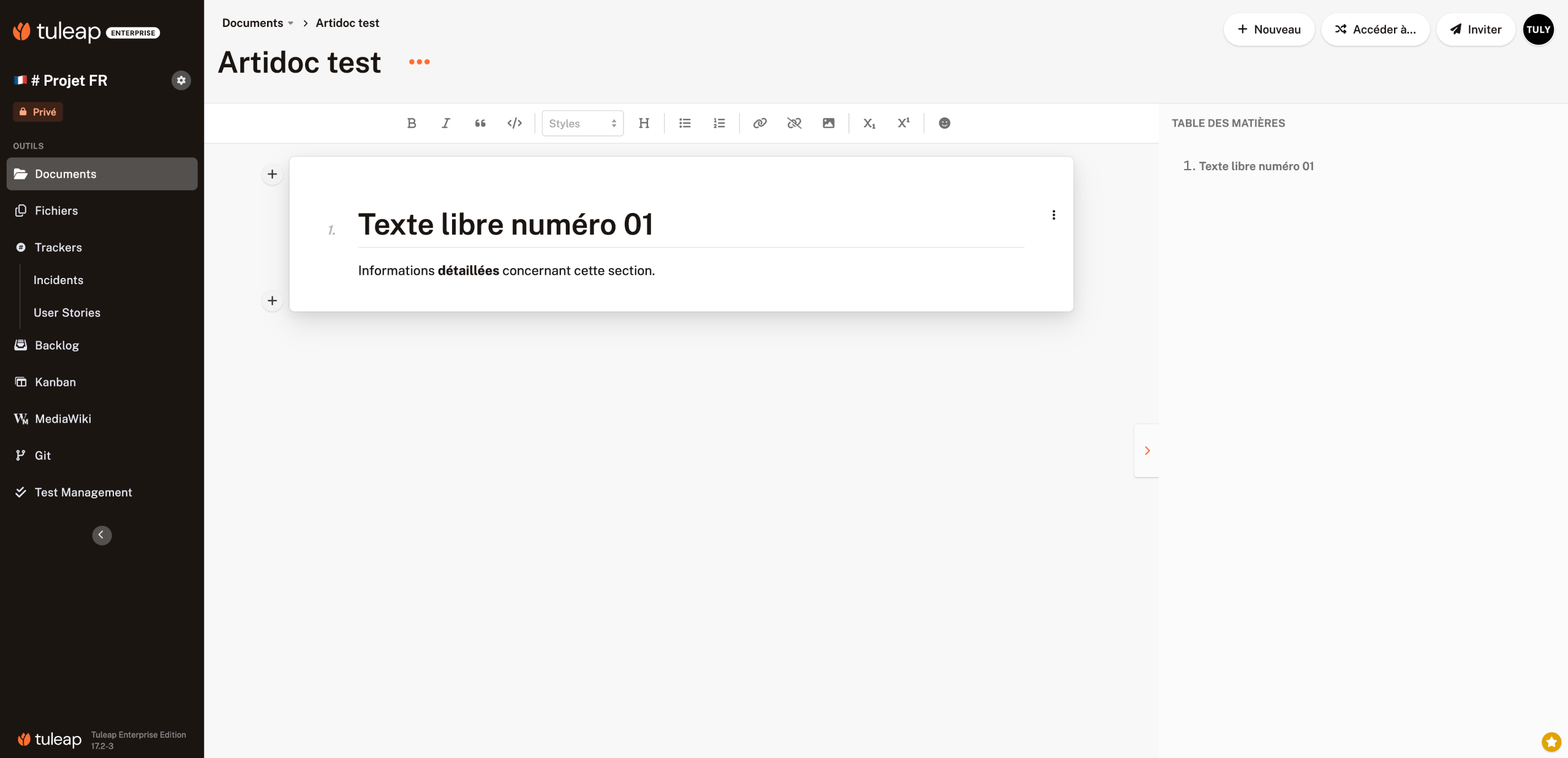
Task: Expand the Documents breadcrumb dropdown
Action: (290, 23)
